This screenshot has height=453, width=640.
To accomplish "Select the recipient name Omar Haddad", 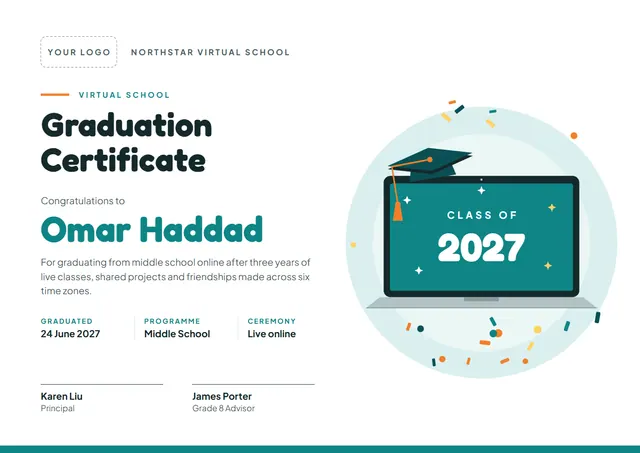I will [x=151, y=229].
